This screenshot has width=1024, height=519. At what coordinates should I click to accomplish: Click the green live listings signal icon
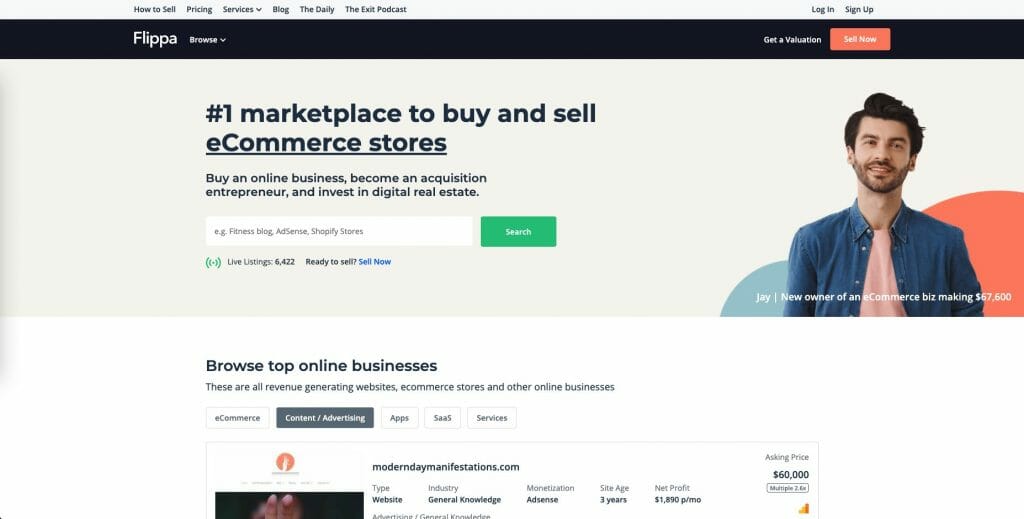(x=213, y=262)
